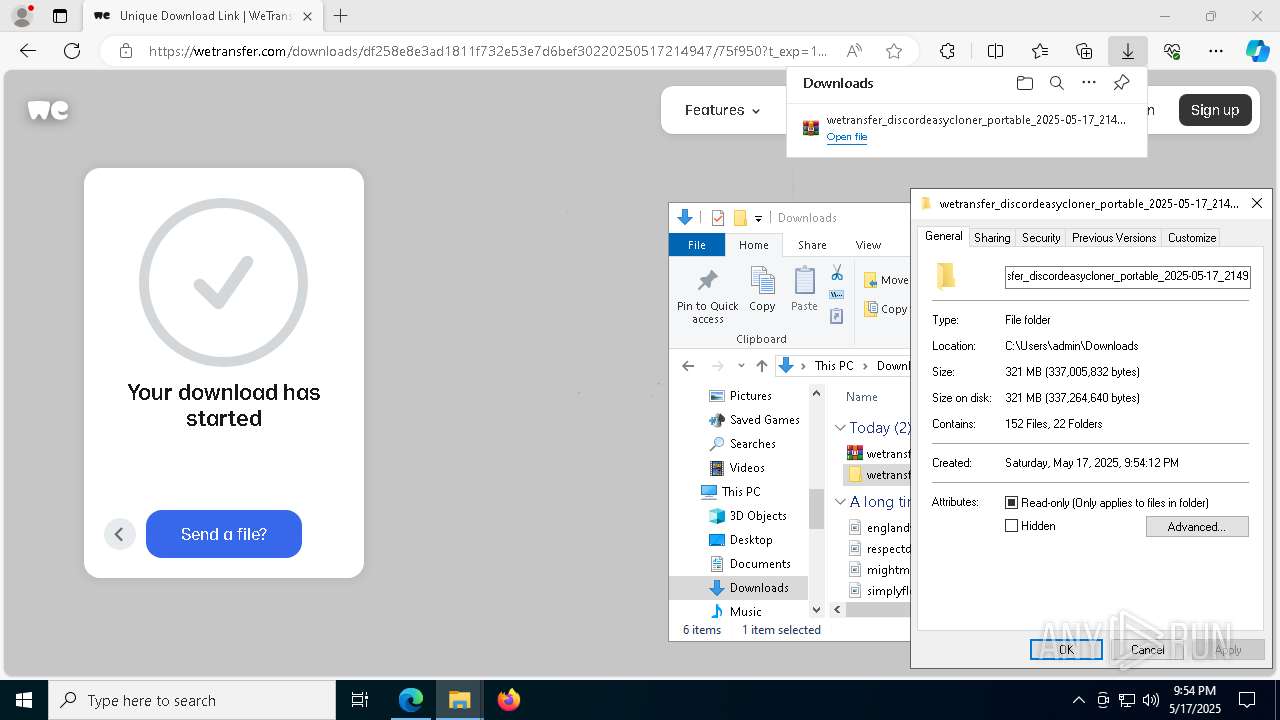Open a new browser tab
The image size is (1280, 720).
(341, 16)
